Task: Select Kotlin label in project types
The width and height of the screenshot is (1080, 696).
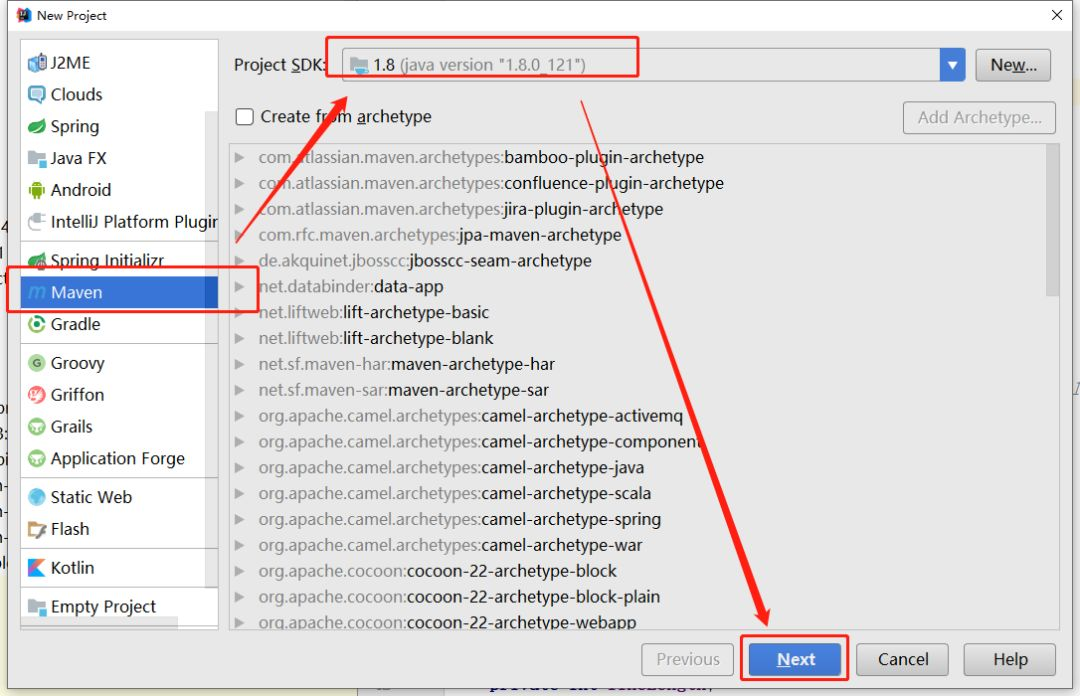Action: [x=72, y=568]
